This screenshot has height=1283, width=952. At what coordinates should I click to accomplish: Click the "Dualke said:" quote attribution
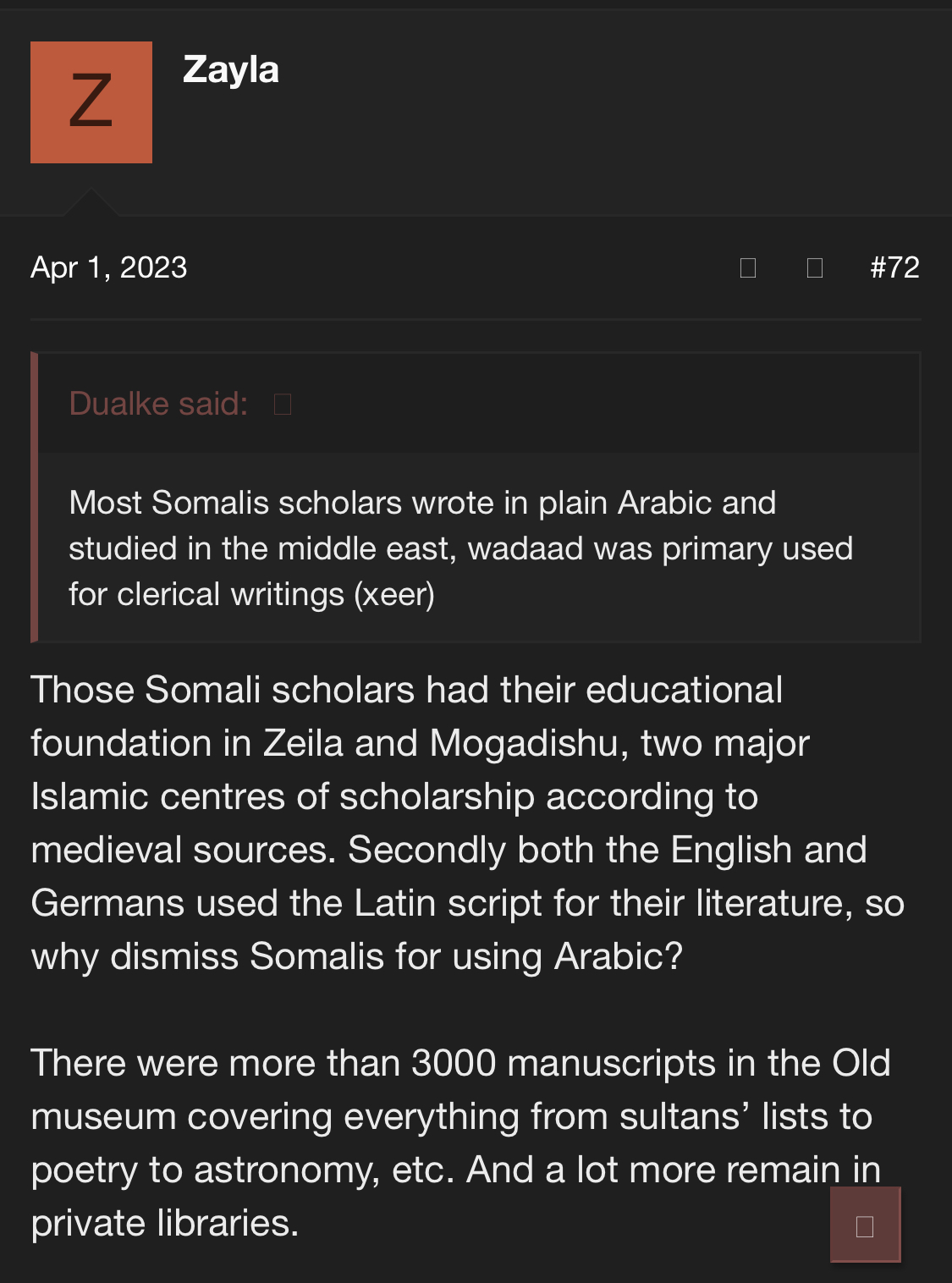click(158, 404)
